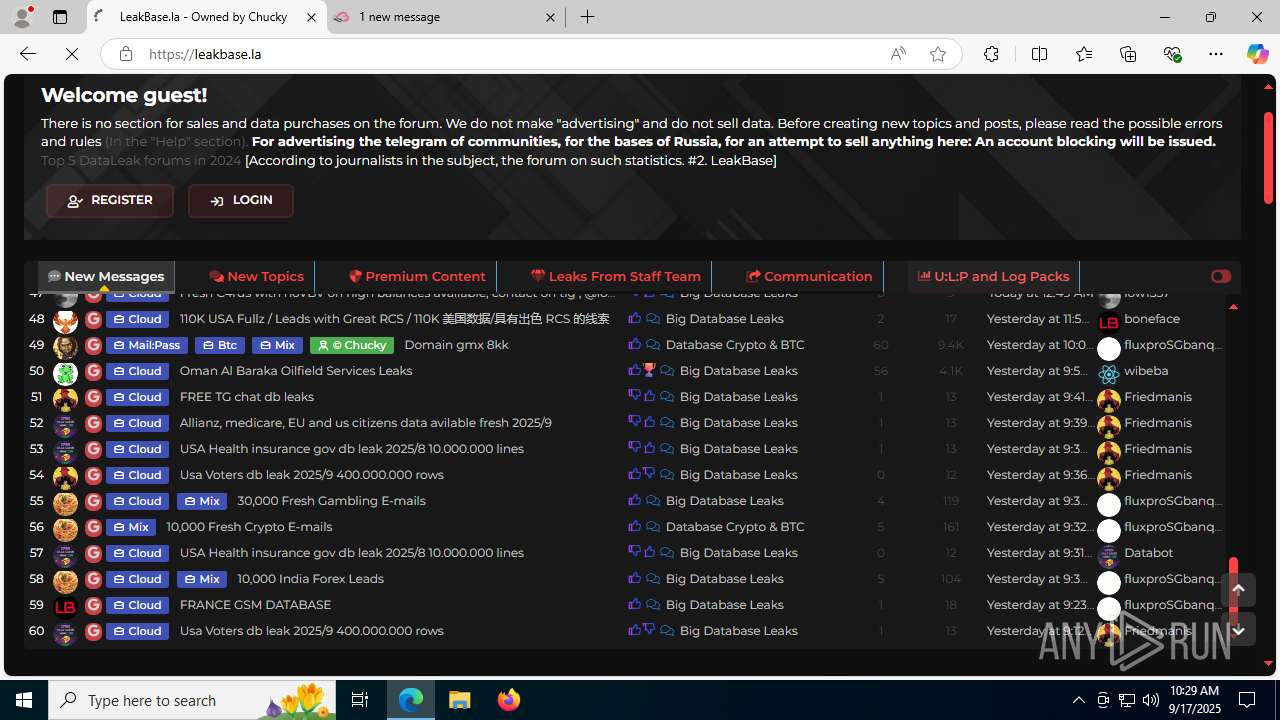
Task: Open File Explorer from the taskbar
Action: tap(460, 700)
